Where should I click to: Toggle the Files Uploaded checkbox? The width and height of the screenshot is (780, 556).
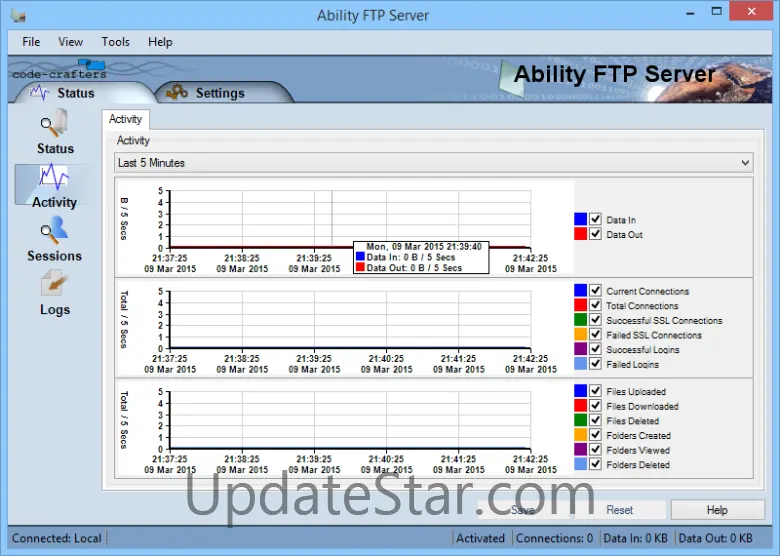click(x=595, y=391)
